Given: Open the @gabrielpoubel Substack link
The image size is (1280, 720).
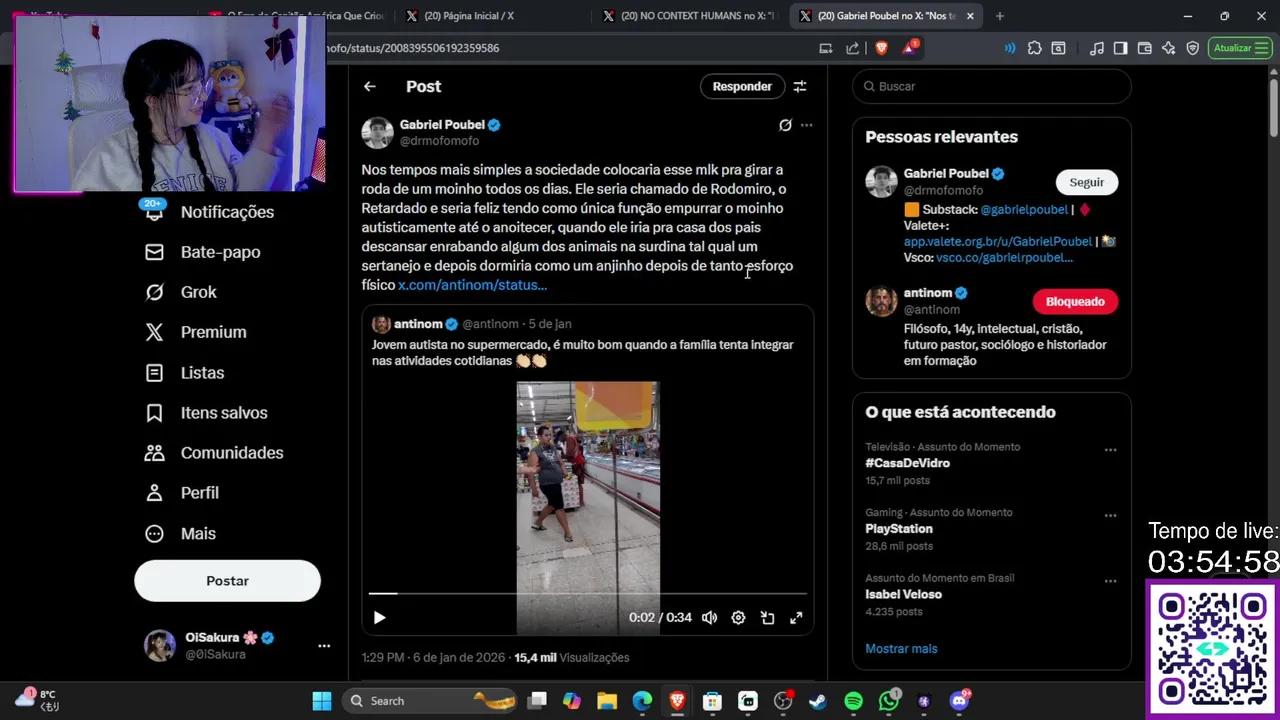Looking at the screenshot, I should pyautogui.click(x=1024, y=210).
